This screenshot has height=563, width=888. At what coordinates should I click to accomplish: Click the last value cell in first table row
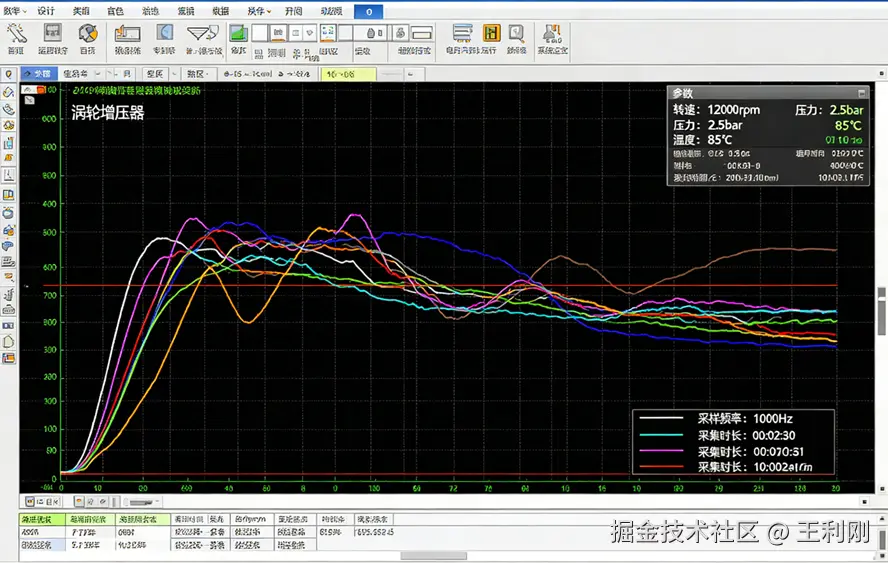(374, 532)
